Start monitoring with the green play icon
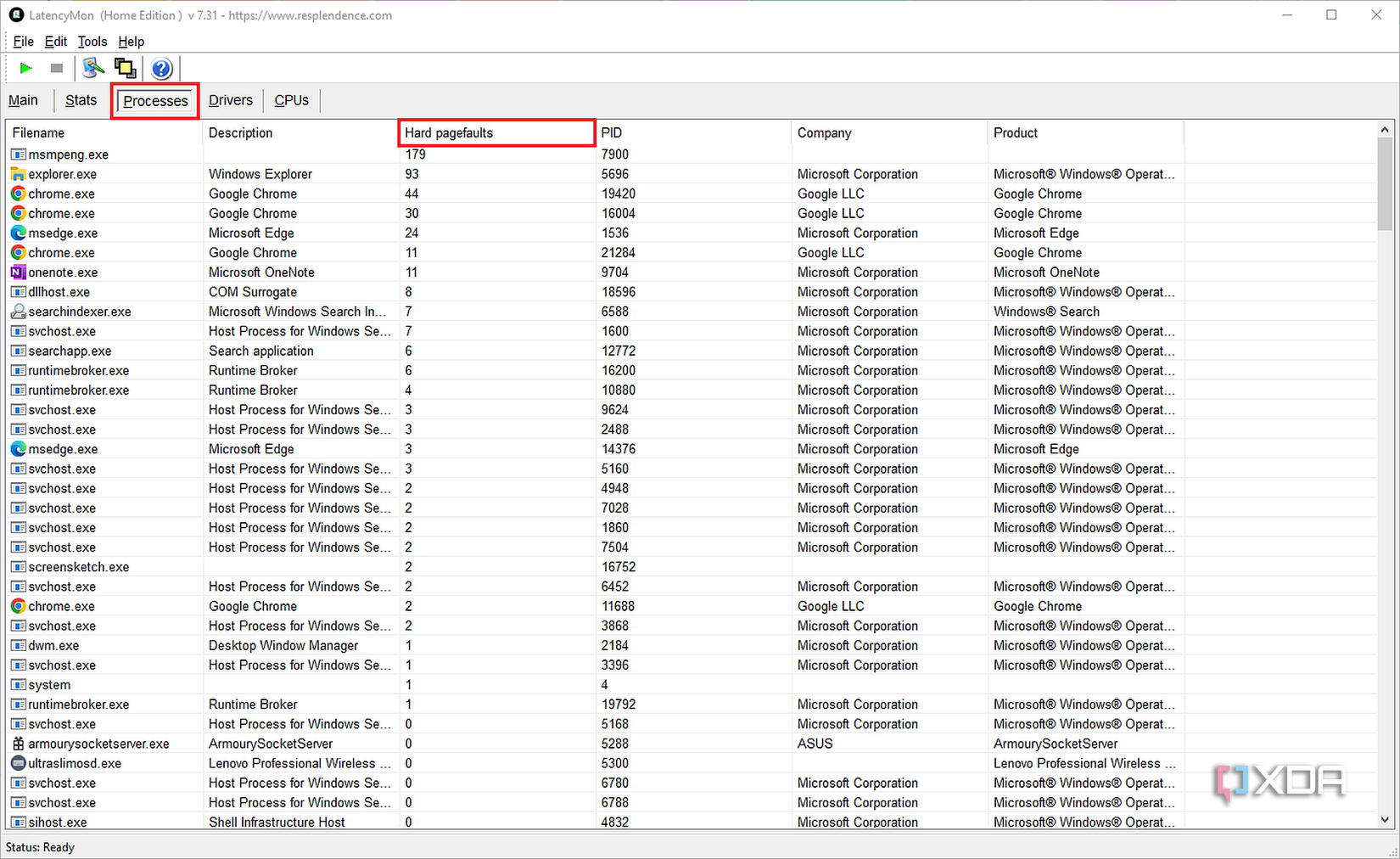The image size is (1400, 859). pyautogui.click(x=26, y=68)
